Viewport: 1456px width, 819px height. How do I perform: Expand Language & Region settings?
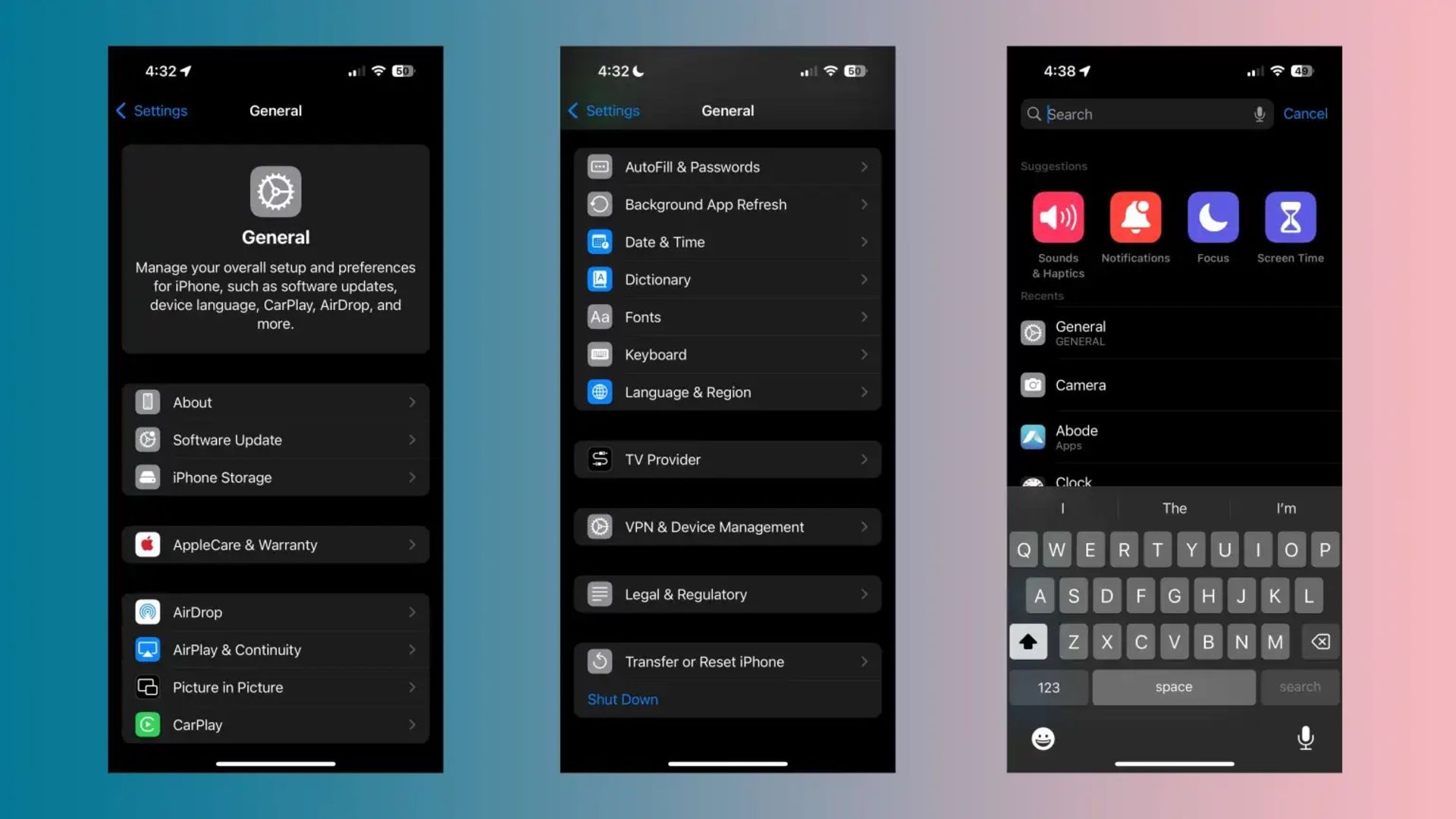pos(728,391)
